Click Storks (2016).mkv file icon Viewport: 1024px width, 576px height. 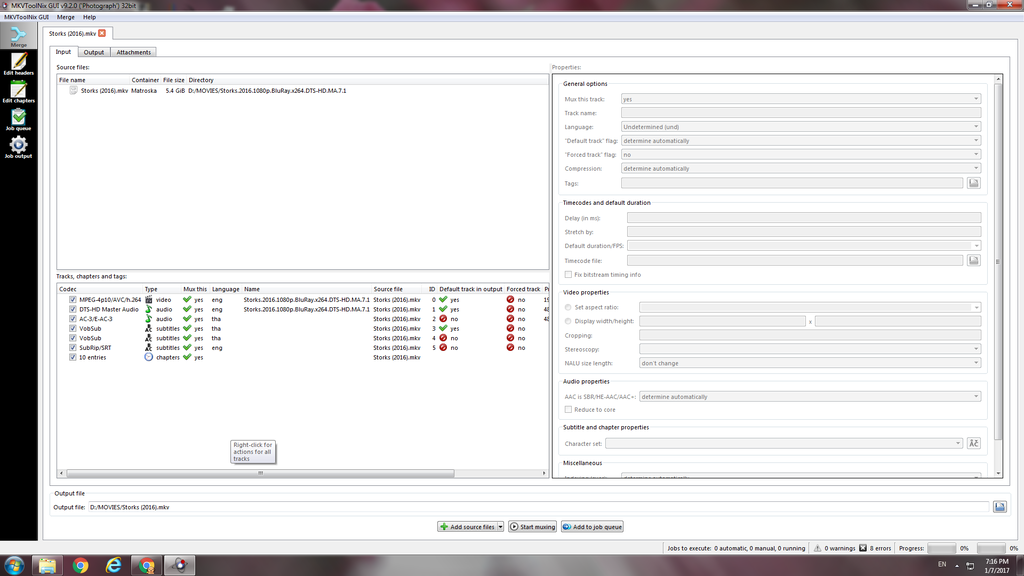click(74, 91)
